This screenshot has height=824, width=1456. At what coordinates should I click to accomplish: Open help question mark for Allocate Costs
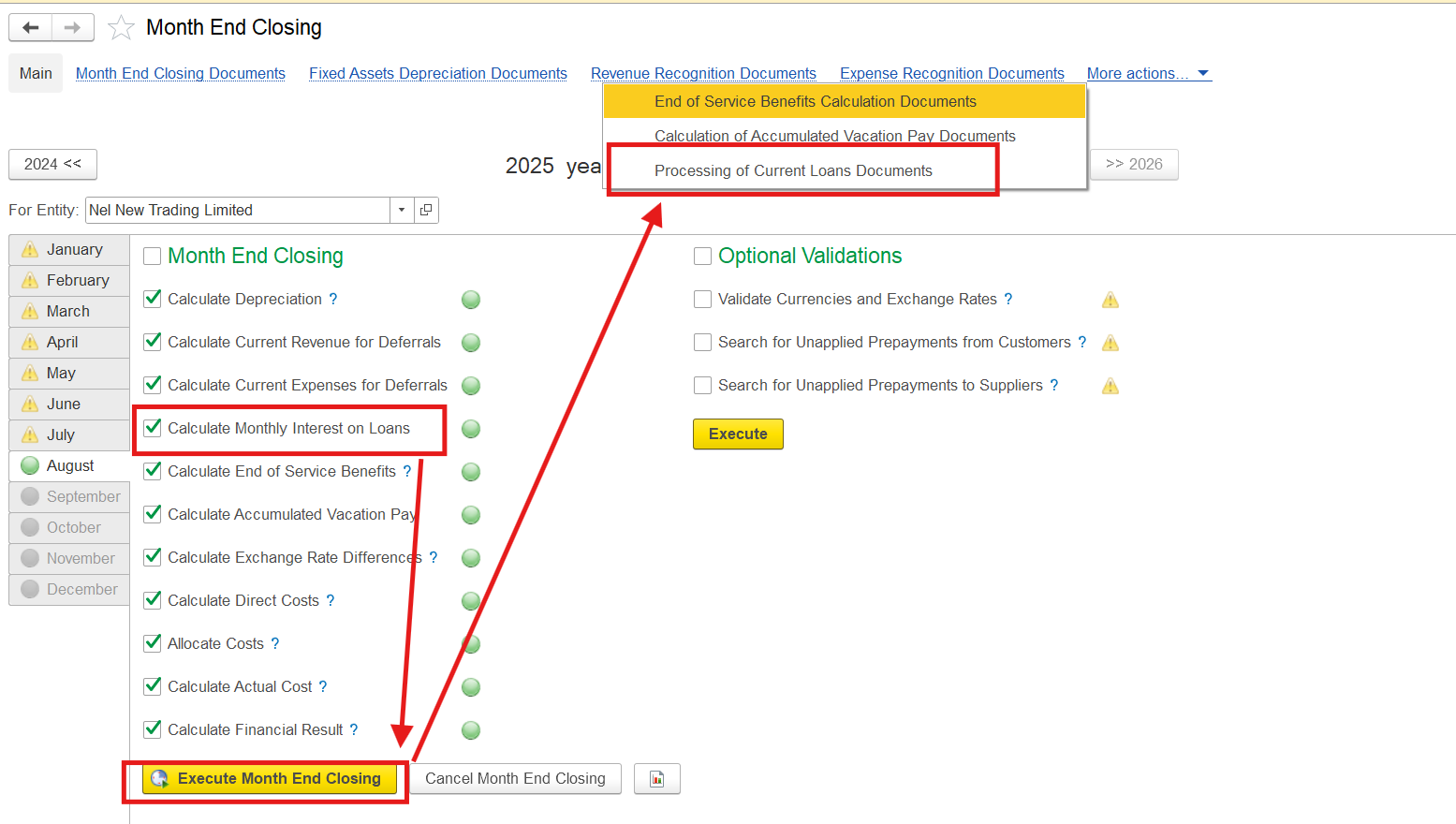275,644
